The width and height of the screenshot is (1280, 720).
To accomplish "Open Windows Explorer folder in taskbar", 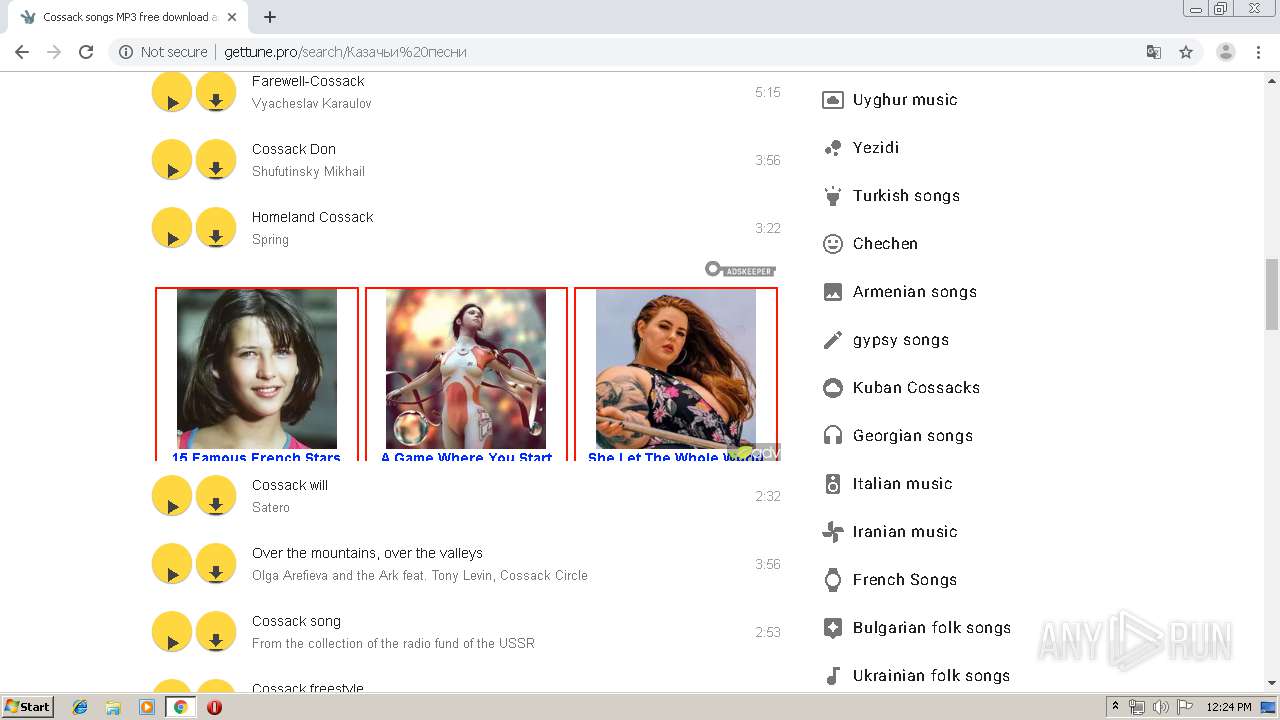I will click(113, 707).
